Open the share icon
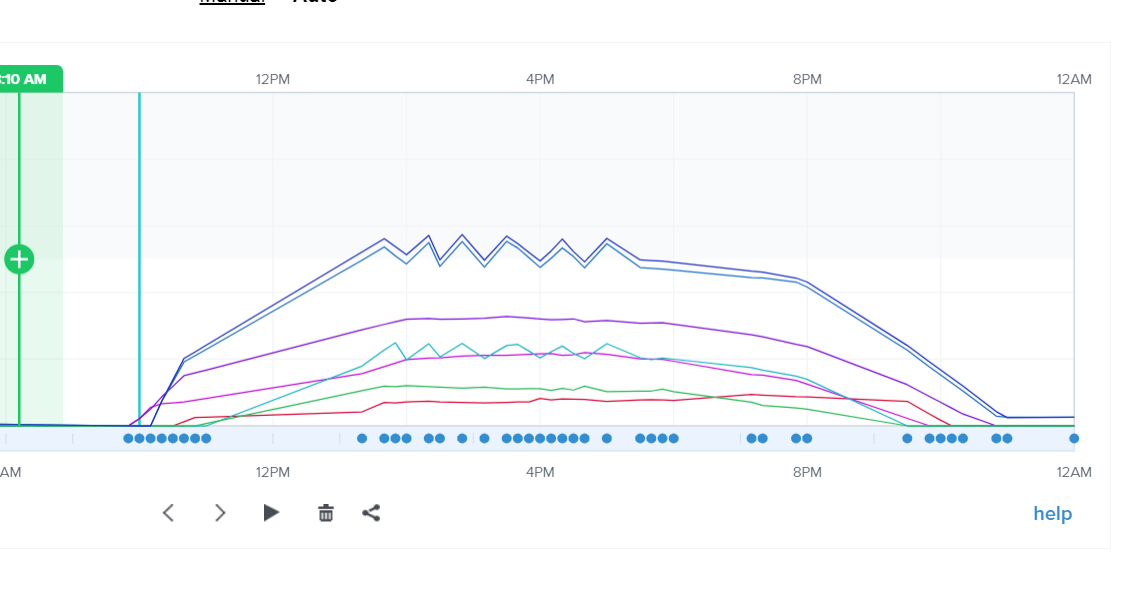The height and width of the screenshot is (607, 1128). point(371,513)
